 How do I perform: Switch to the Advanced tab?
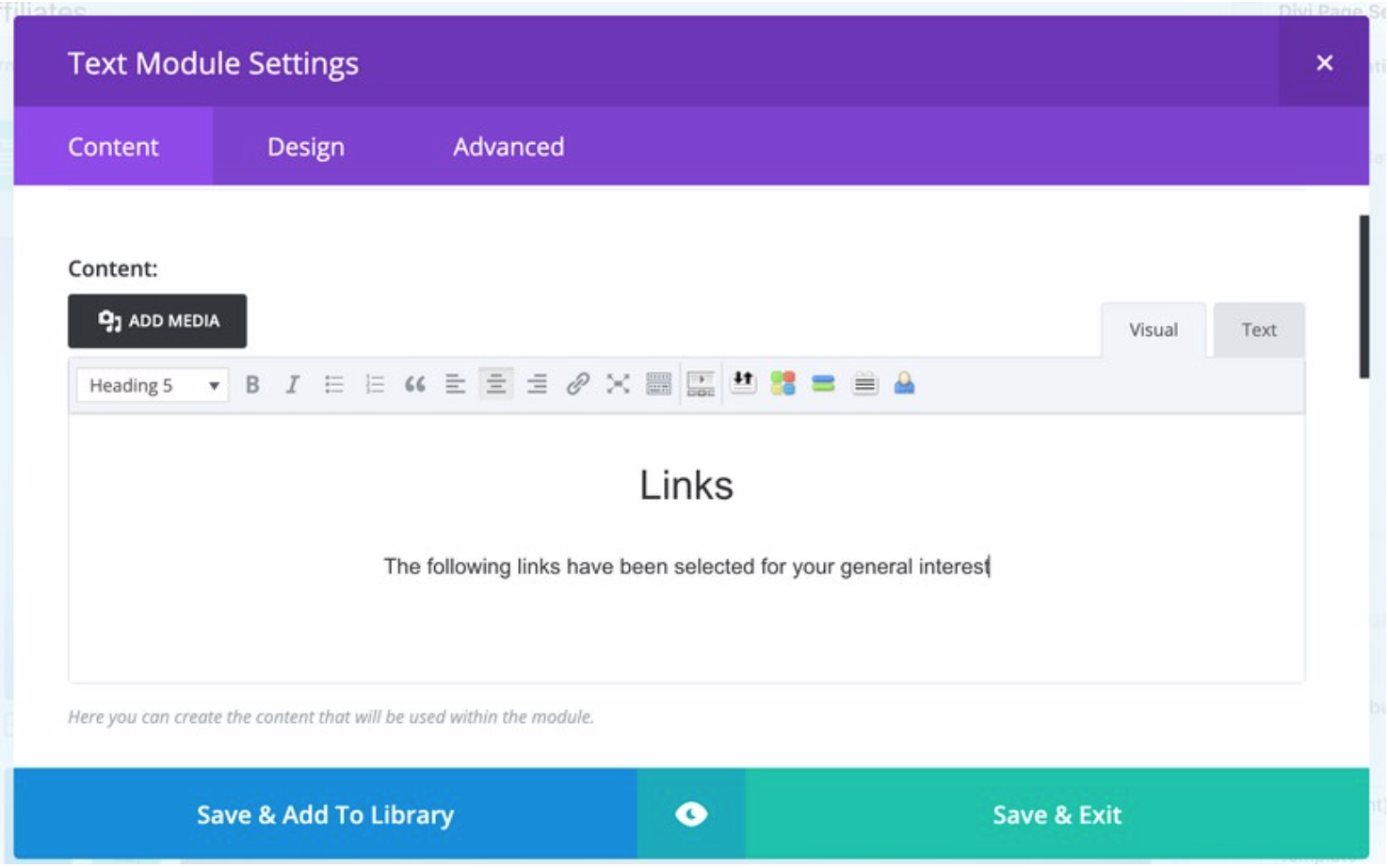(x=508, y=147)
